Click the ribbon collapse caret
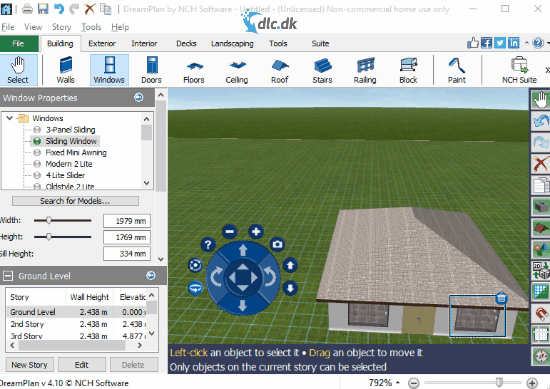The image size is (550, 389). [526, 43]
